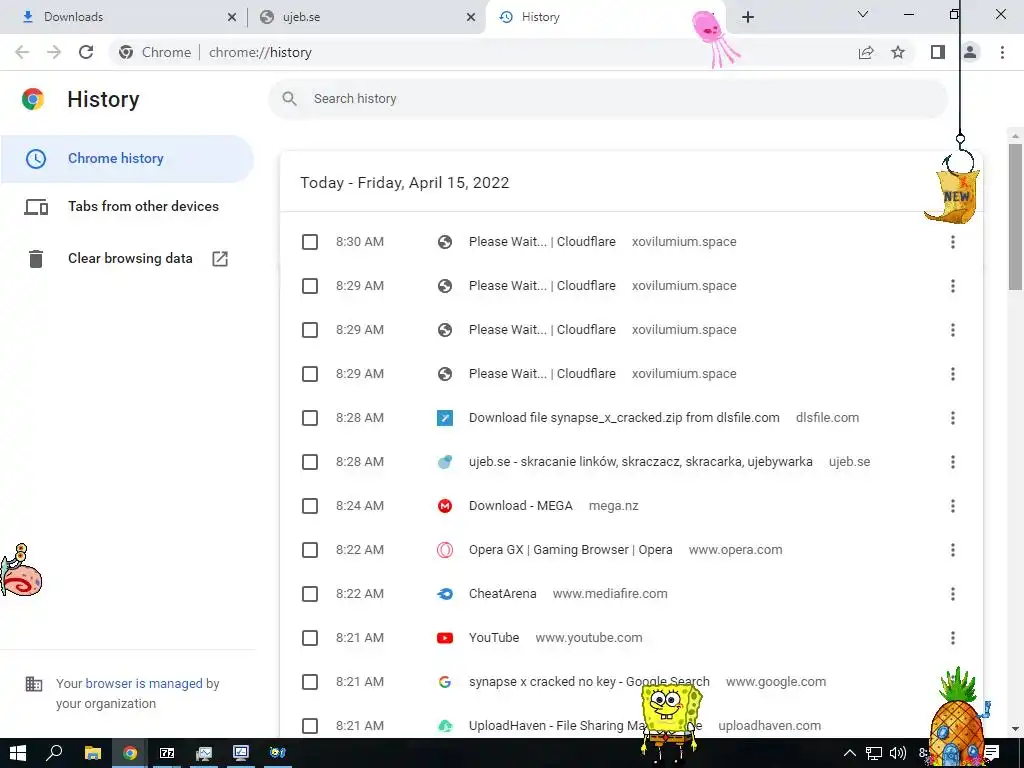1024x768 pixels.
Task: Open the Chrome side panel
Action: coord(938,52)
